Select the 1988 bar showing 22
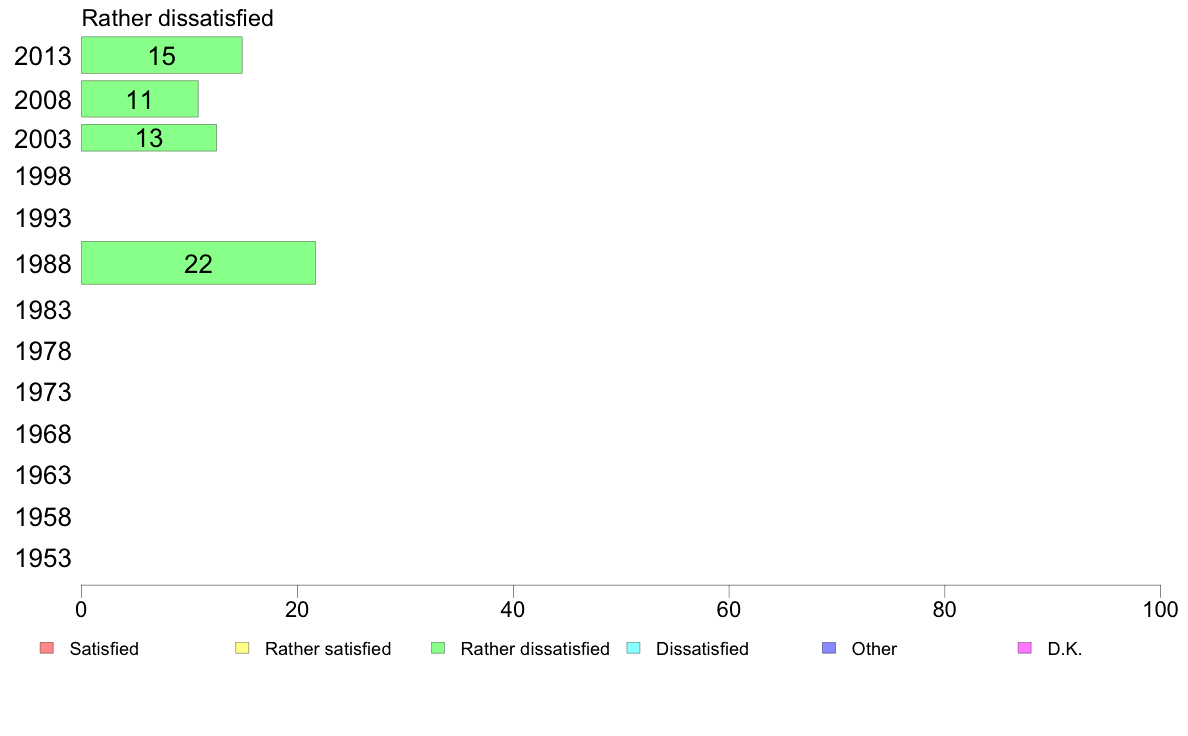The width and height of the screenshot is (1188, 736). (199, 263)
